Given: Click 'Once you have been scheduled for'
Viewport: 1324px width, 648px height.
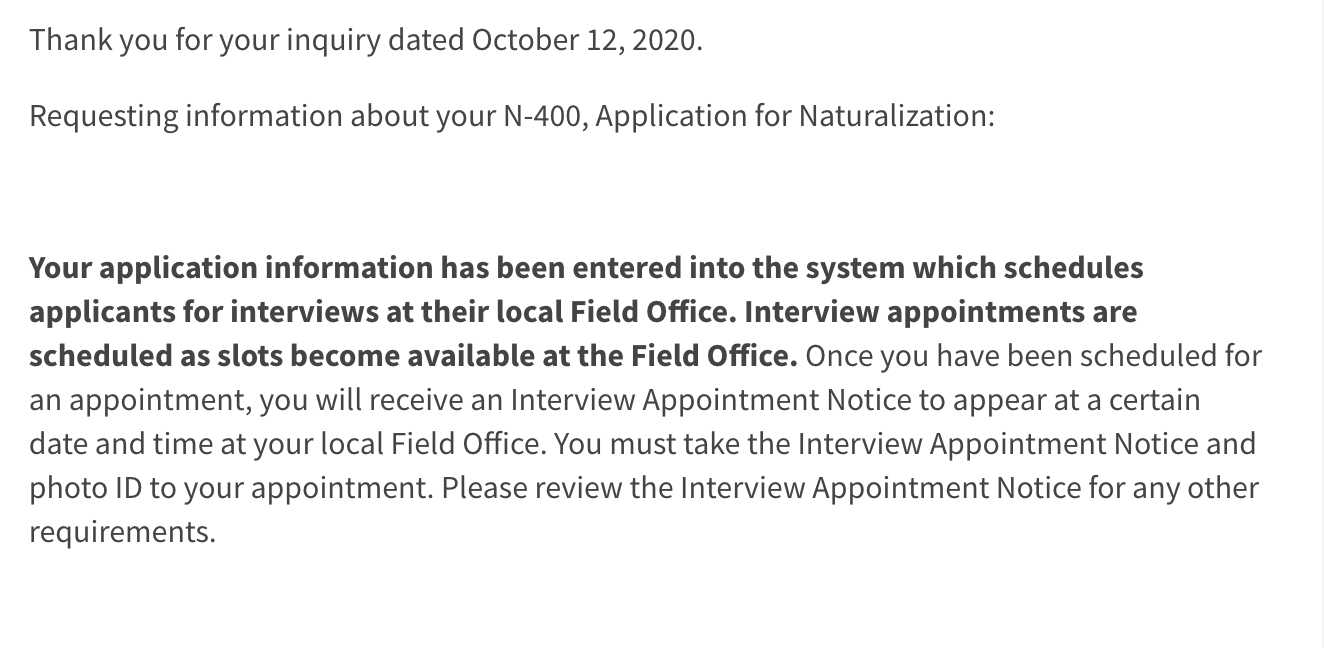Looking at the screenshot, I should pyautogui.click(x=1033, y=356).
